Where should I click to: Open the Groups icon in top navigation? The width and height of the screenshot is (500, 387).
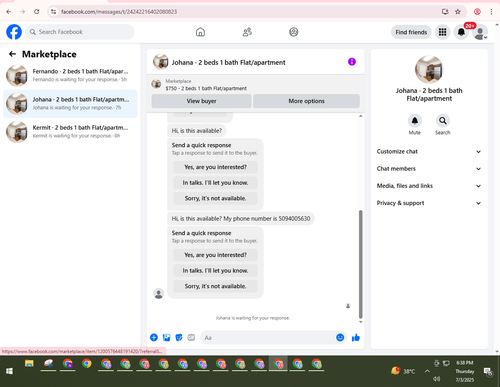coord(294,32)
